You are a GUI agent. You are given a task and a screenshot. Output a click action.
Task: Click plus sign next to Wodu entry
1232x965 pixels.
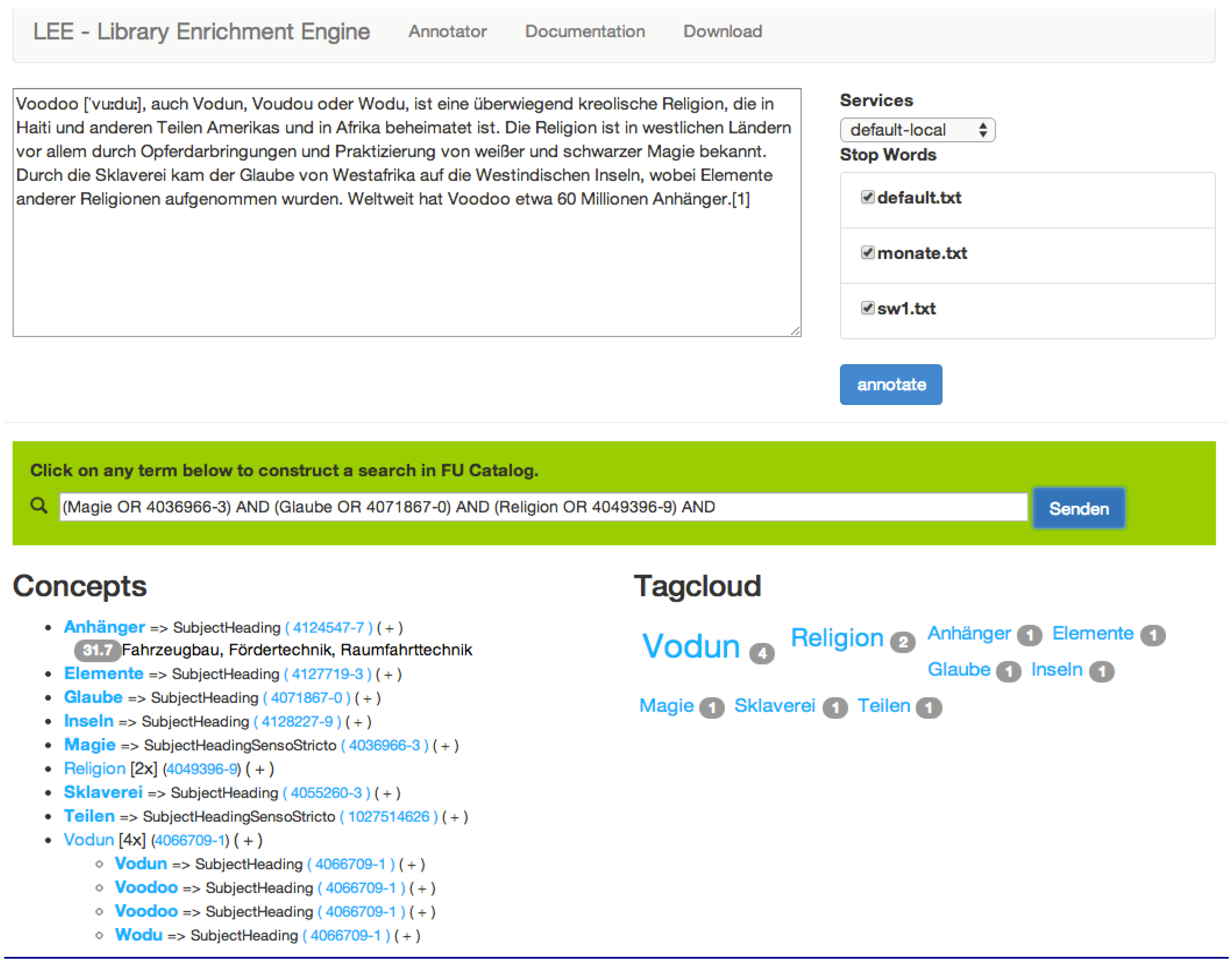(x=407, y=936)
